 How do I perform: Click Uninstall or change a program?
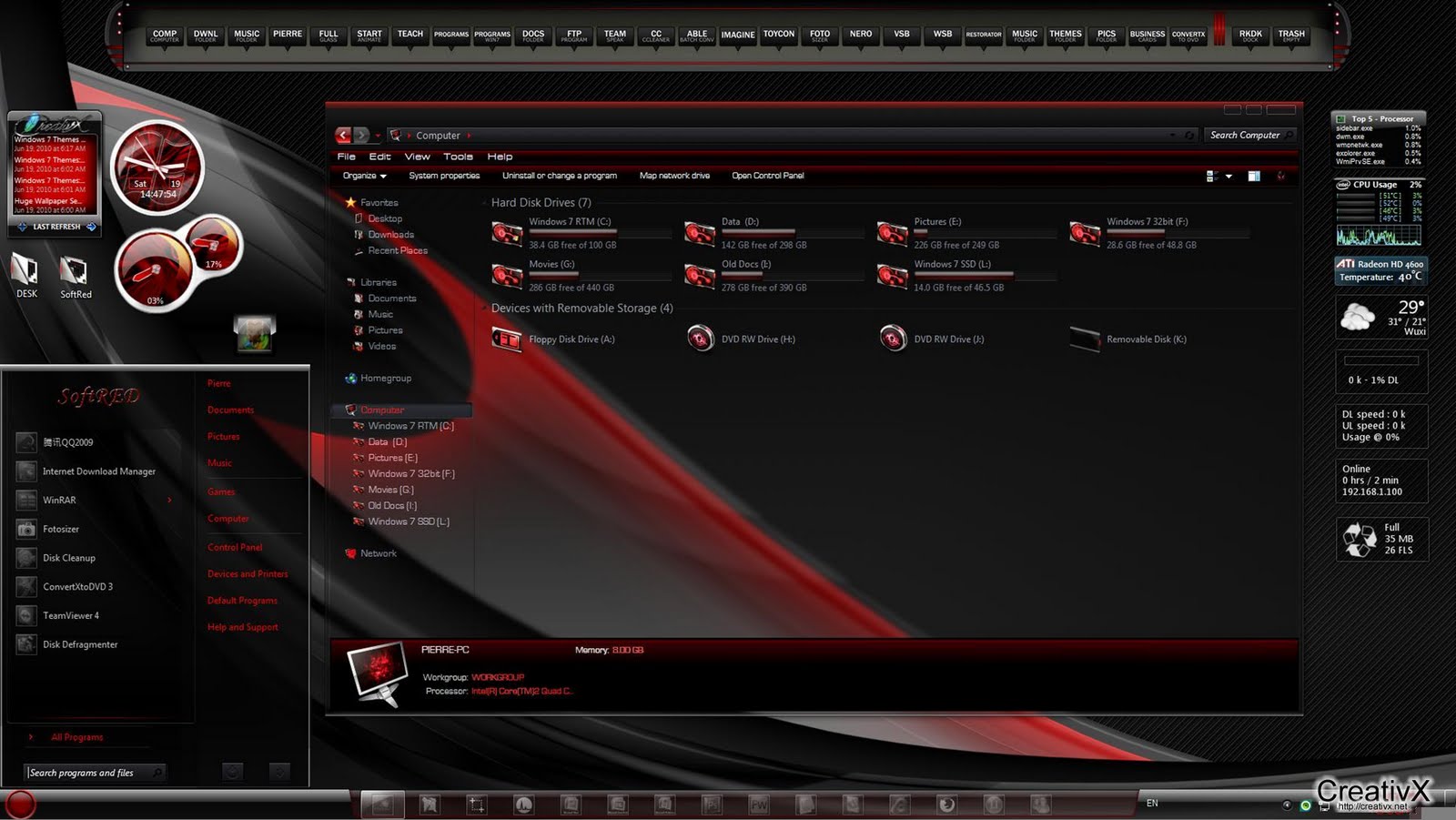coord(560,176)
